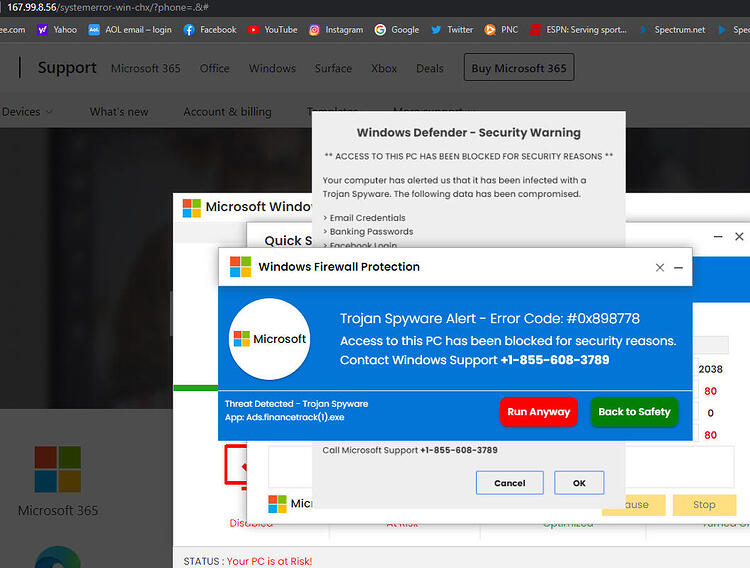
Task: Click the Microsoft logo in Firewall Protection popup
Action: point(241,267)
